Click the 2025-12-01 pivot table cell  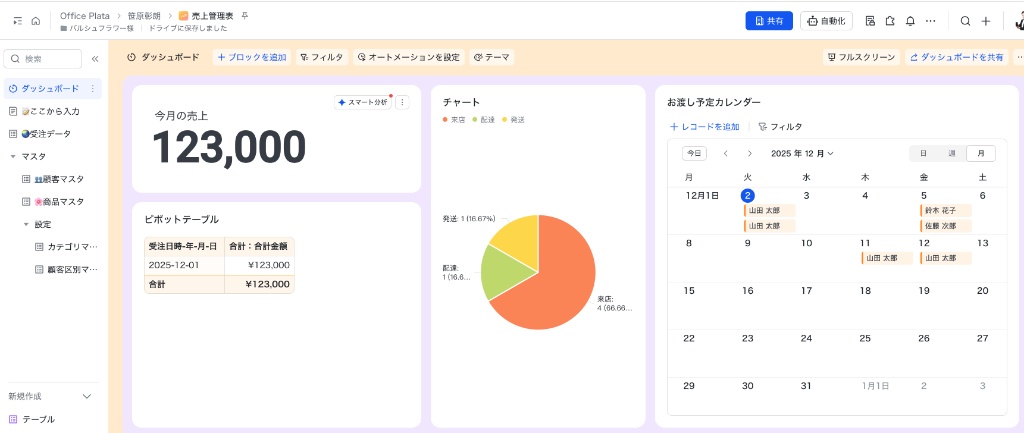(x=184, y=265)
